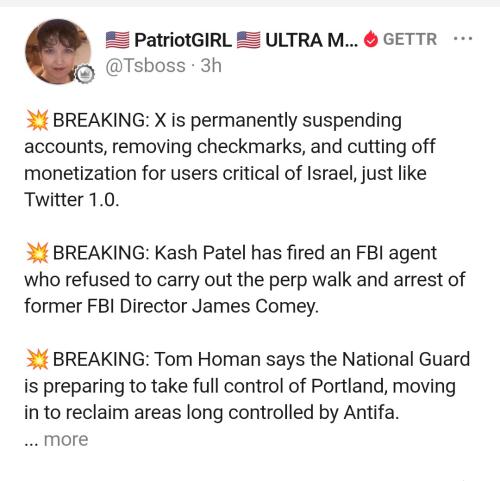Select the paragraph about fired FBI agent
Screen dimensions: 500x481
pyautogui.click(x=245, y=279)
